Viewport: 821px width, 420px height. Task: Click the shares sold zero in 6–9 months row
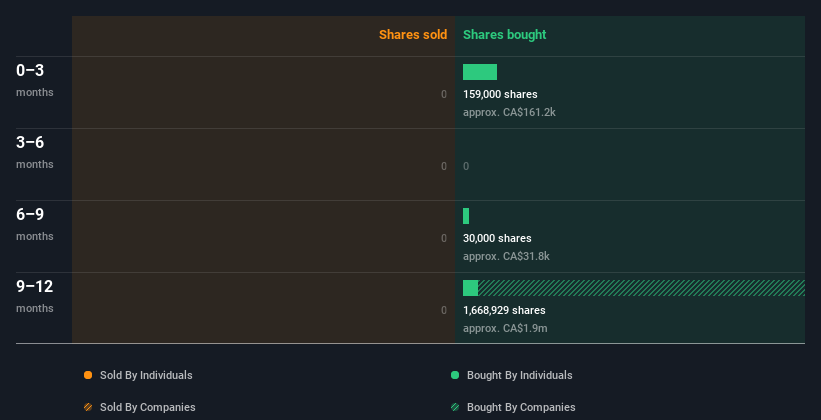click(444, 238)
